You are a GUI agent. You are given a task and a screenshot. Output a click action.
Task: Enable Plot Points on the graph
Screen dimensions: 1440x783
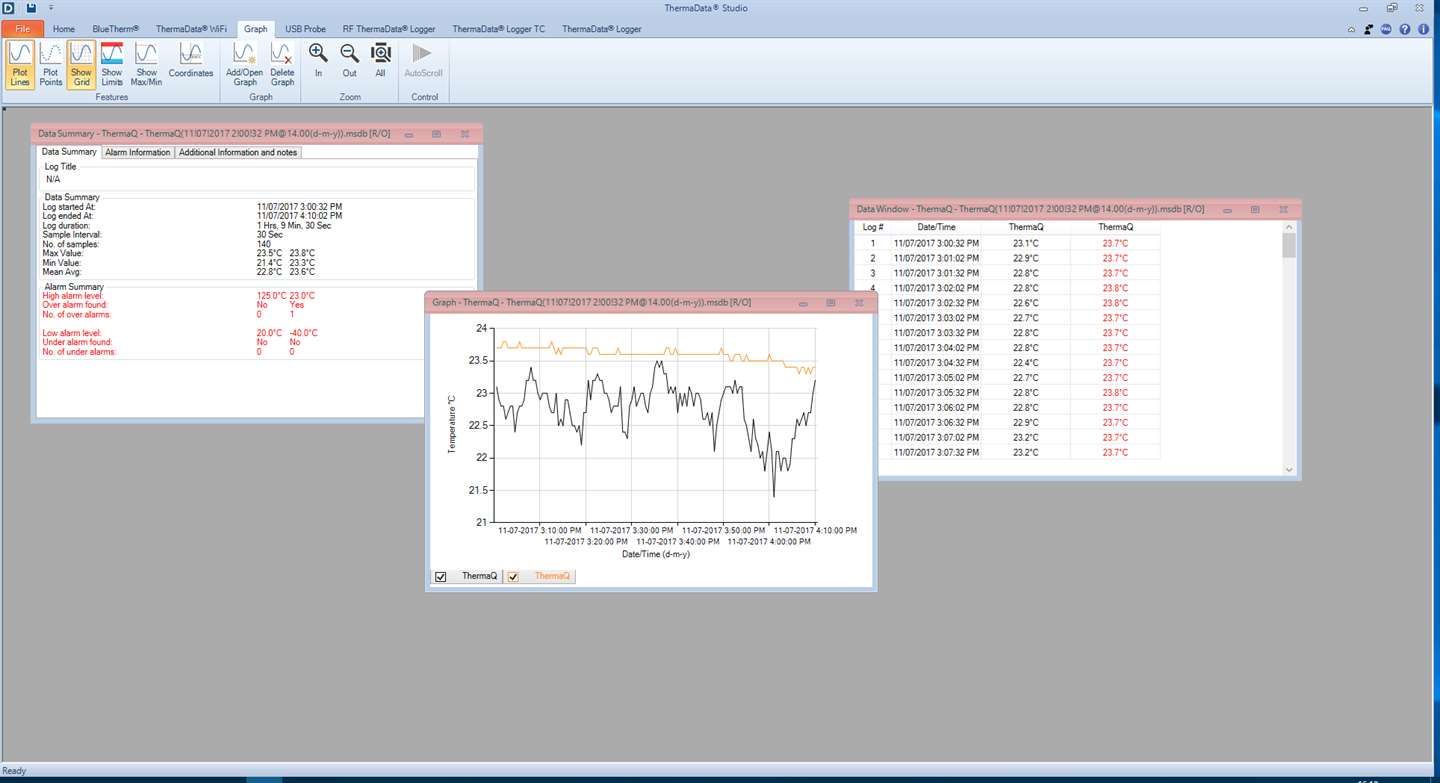pyautogui.click(x=51, y=64)
